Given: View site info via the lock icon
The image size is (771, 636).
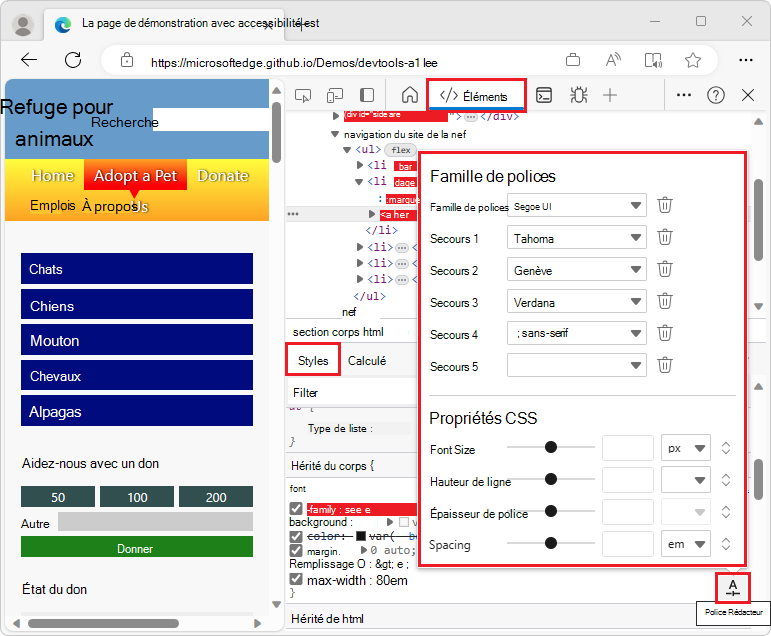Looking at the screenshot, I should [127, 60].
